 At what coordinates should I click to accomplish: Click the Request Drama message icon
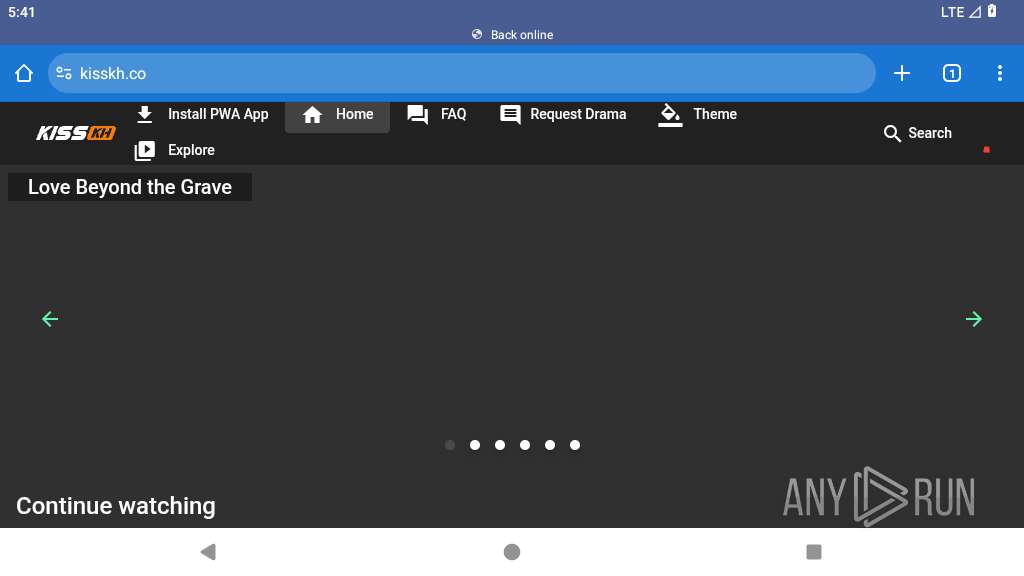510,115
